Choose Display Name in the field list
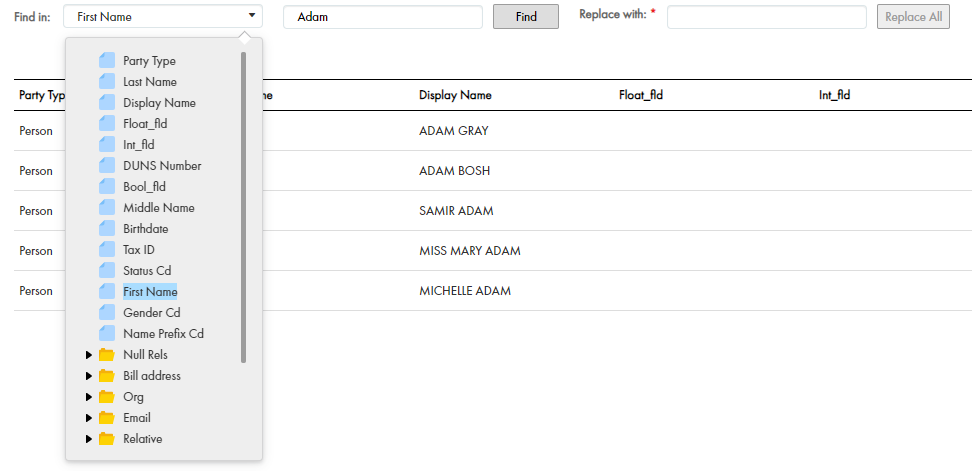 159,103
